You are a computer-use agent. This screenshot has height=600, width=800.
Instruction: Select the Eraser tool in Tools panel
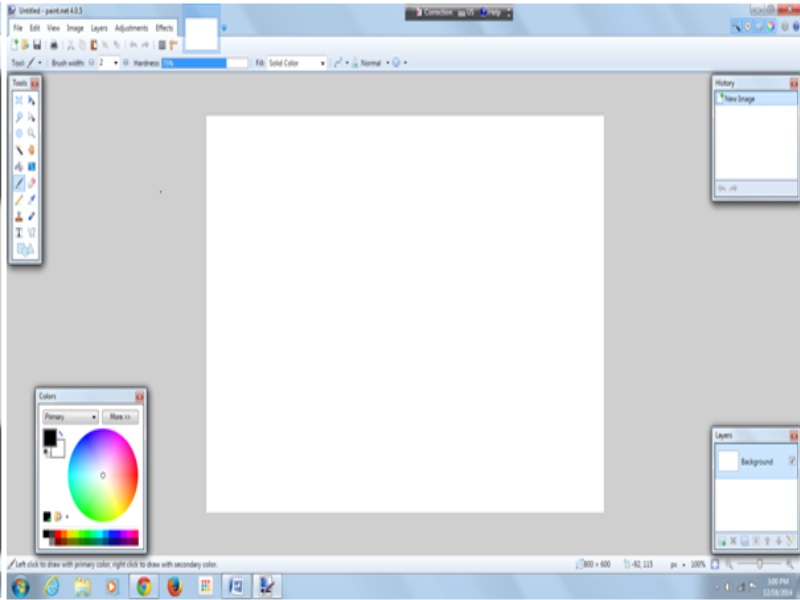tap(32, 183)
